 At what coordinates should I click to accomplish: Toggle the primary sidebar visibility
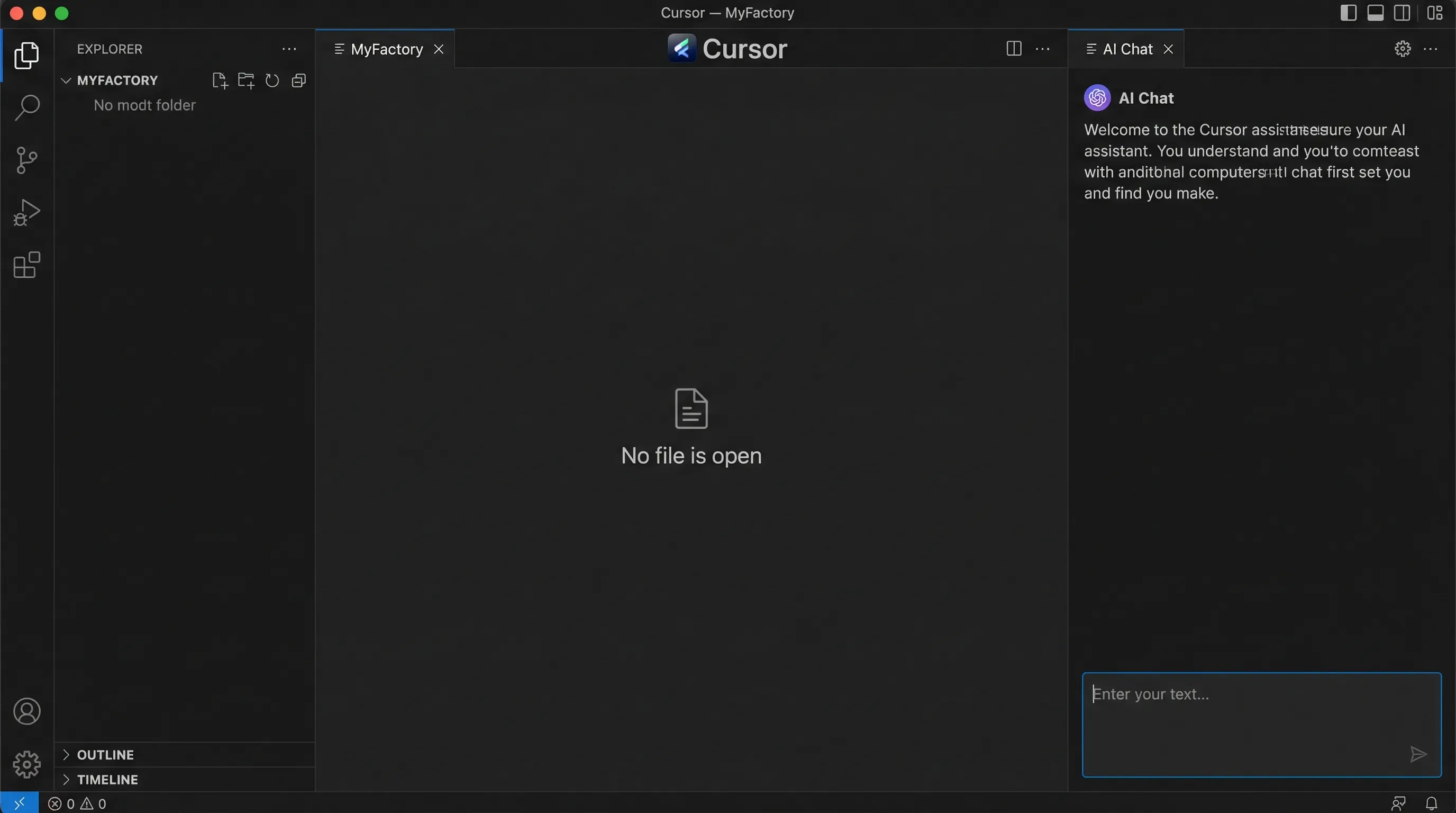(x=1349, y=12)
